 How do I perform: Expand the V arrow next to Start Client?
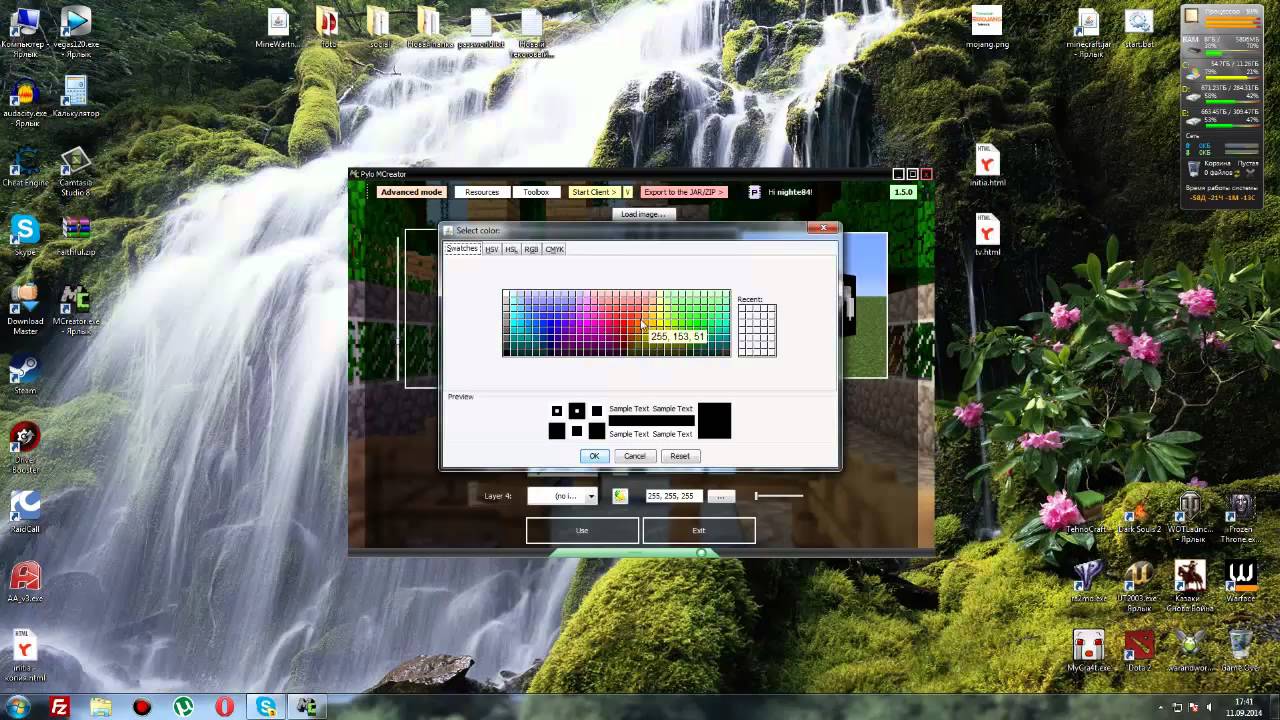click(627, 192)
